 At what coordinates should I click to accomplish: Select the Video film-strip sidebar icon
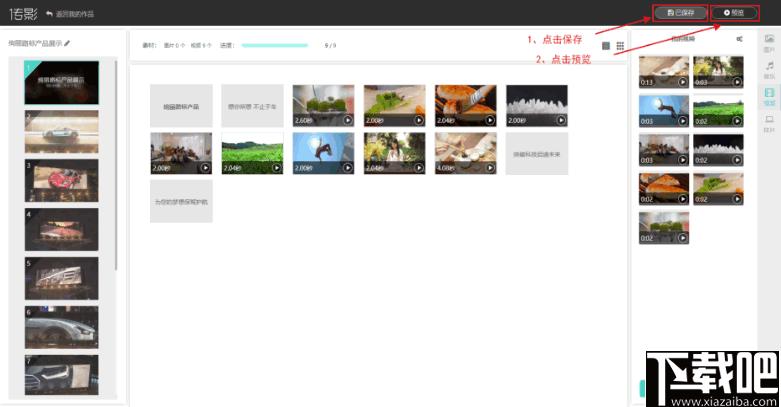point(769,97)
